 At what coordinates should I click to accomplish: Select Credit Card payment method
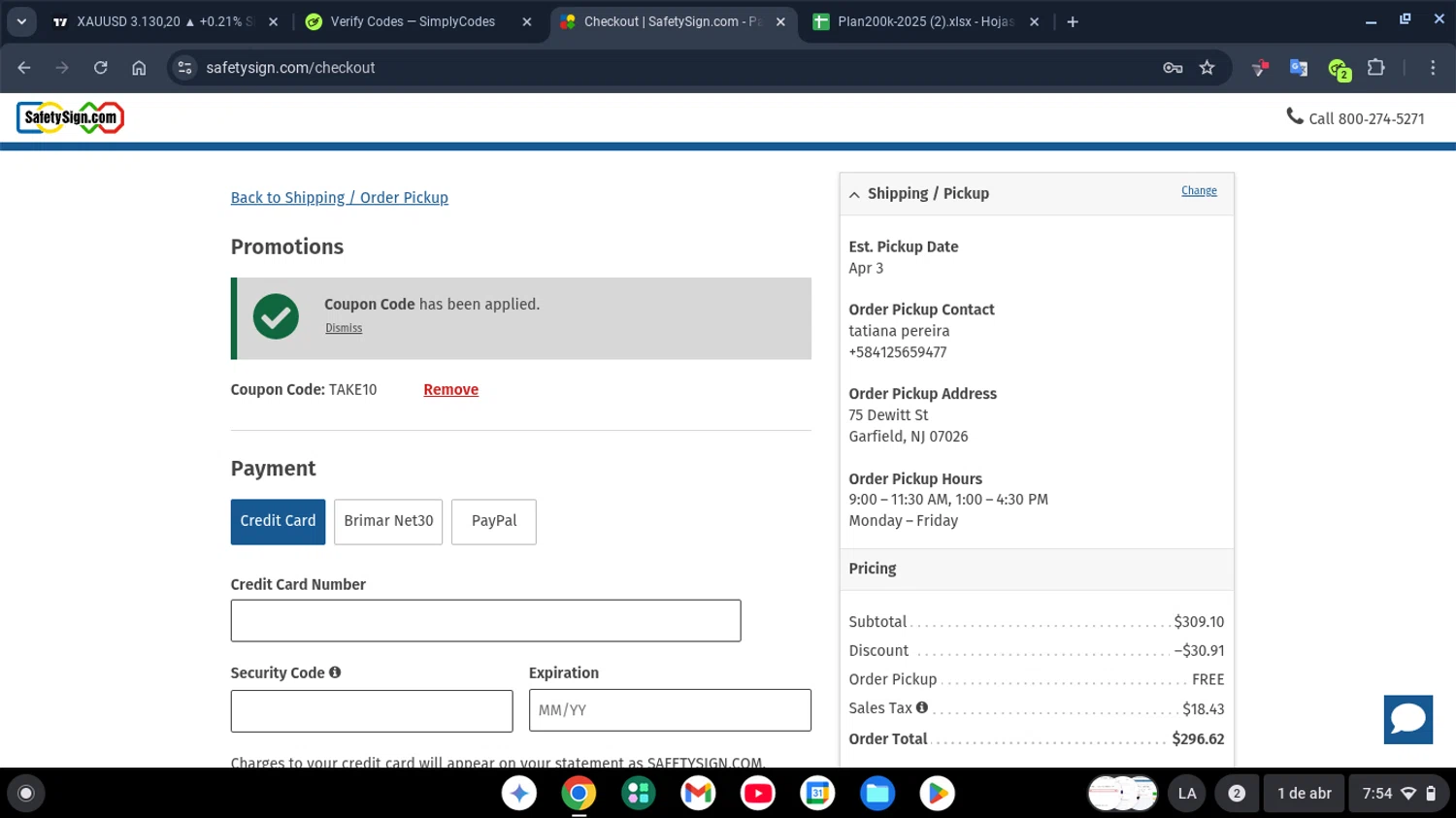(x=278, y=521)
